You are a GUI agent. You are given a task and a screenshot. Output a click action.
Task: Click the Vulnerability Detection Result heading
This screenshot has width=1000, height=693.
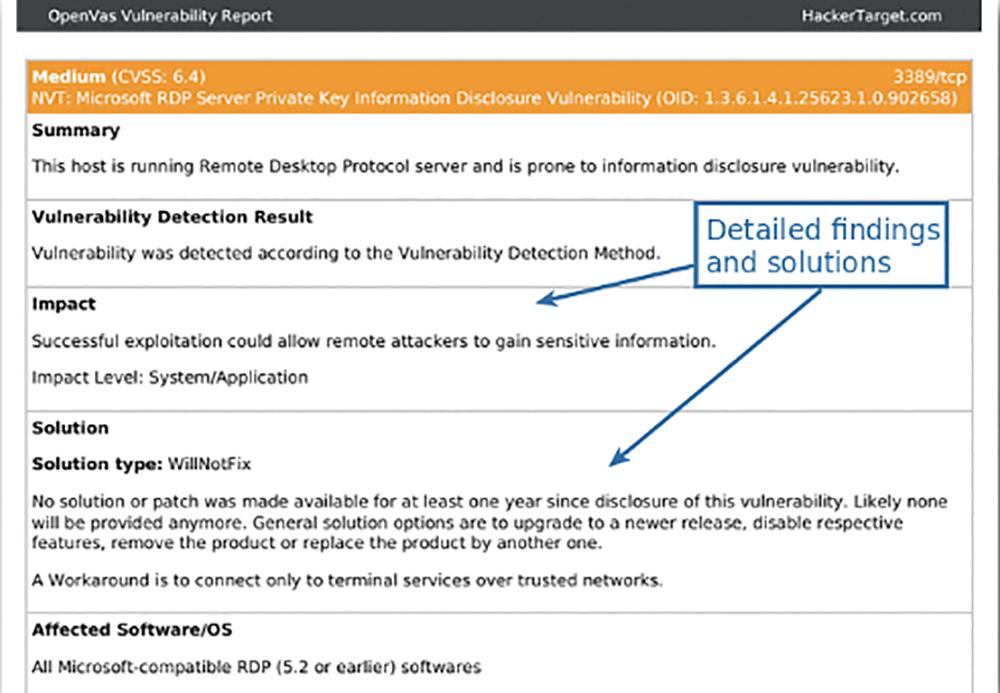pos(172,217)
